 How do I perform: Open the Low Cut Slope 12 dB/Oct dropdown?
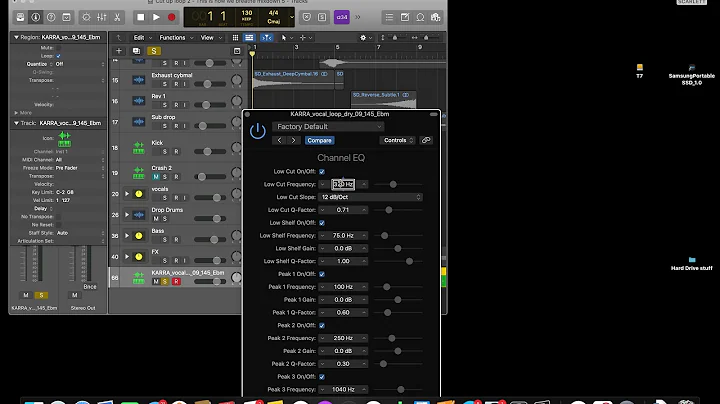[x=370, y=197]
